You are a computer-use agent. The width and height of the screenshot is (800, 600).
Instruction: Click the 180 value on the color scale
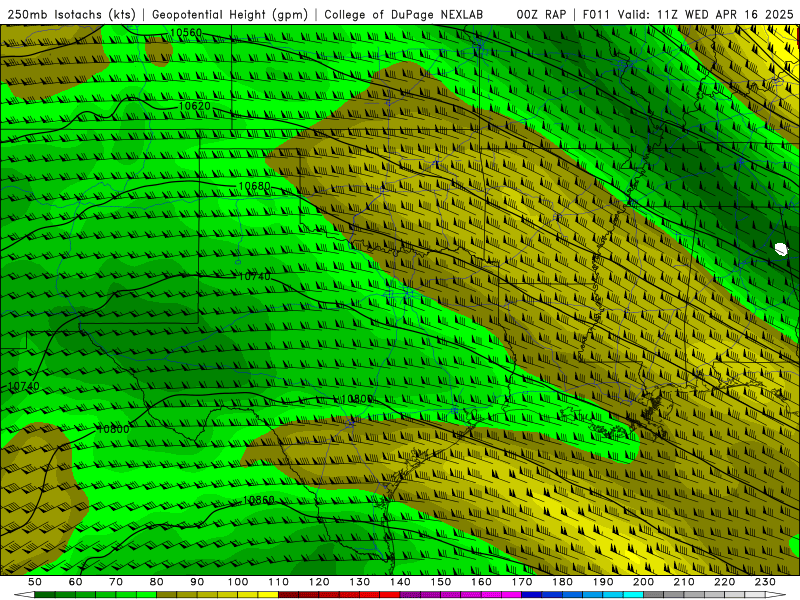(562, 582)
